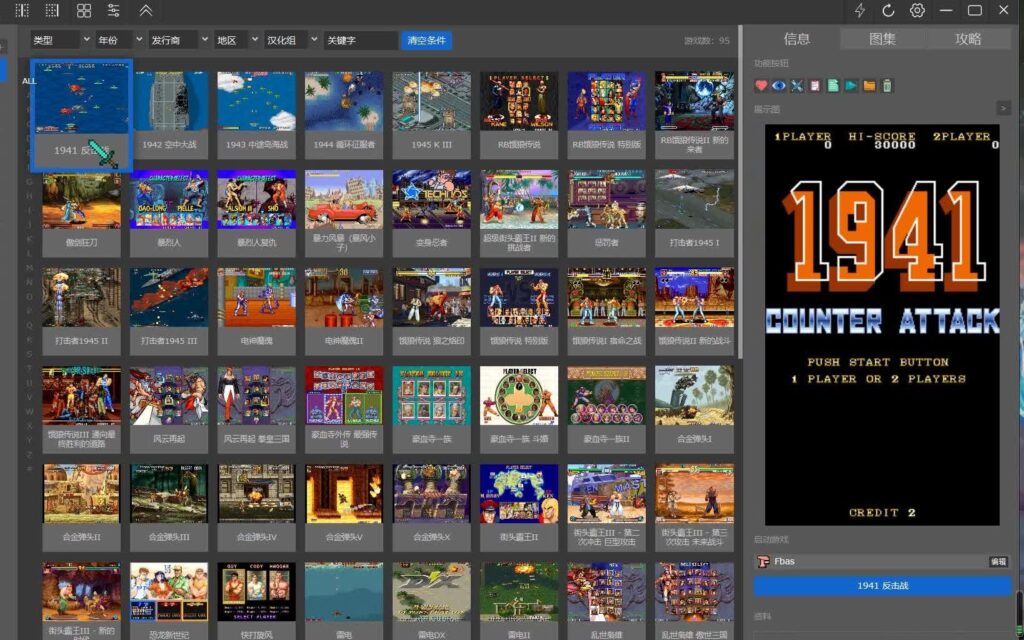Select the 1942 空中大战 game tile

169,115
